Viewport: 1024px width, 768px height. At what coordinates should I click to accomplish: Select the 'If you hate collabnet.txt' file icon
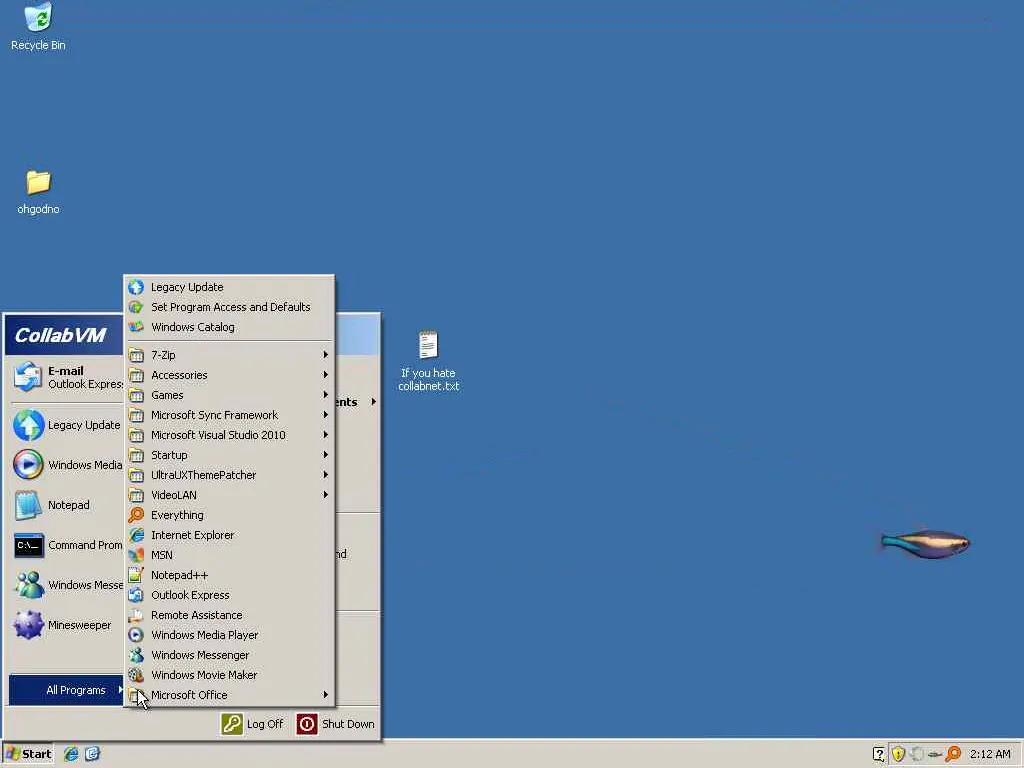(428, 345)
